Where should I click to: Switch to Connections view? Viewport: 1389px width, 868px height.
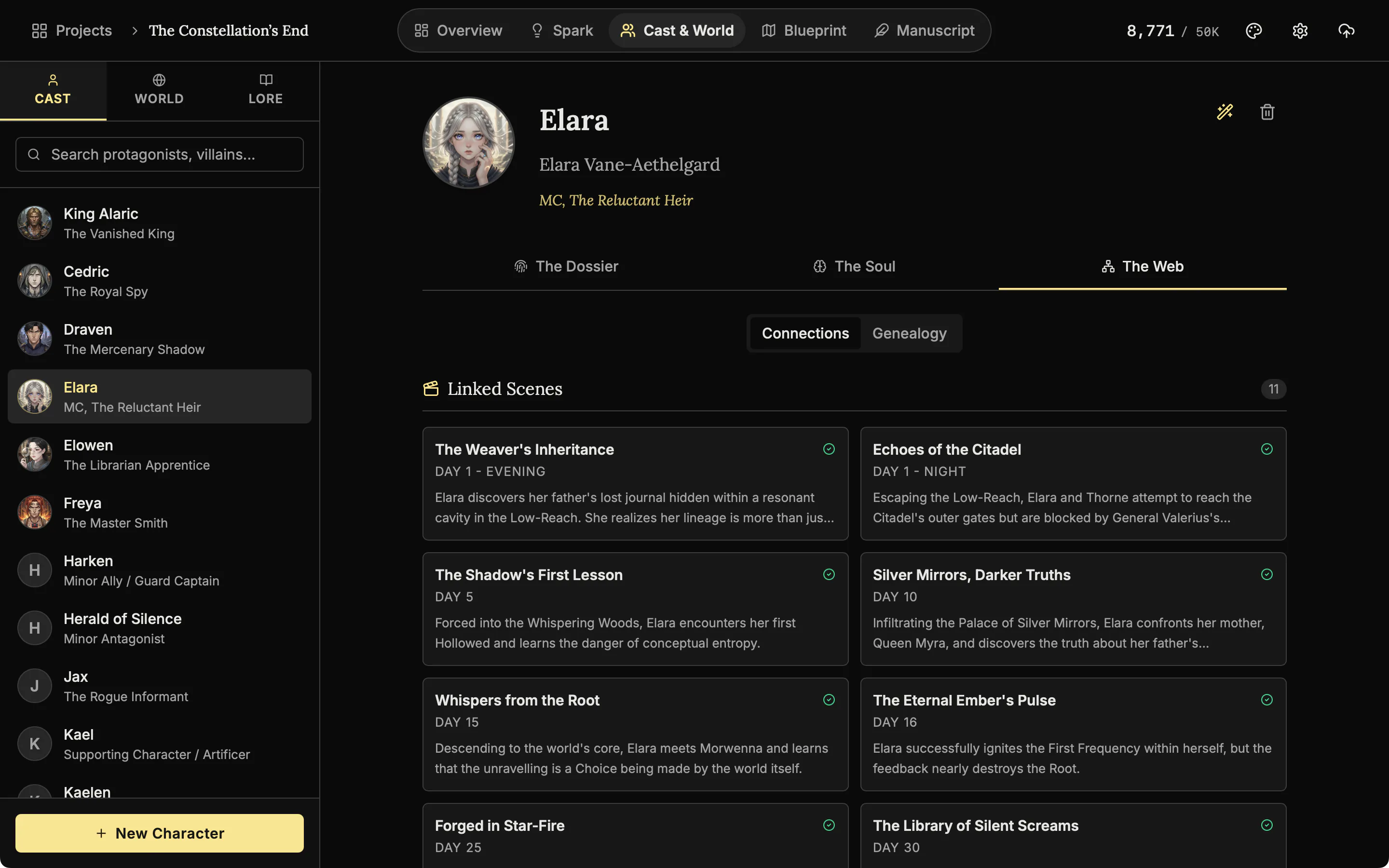(x=805, y=333)
